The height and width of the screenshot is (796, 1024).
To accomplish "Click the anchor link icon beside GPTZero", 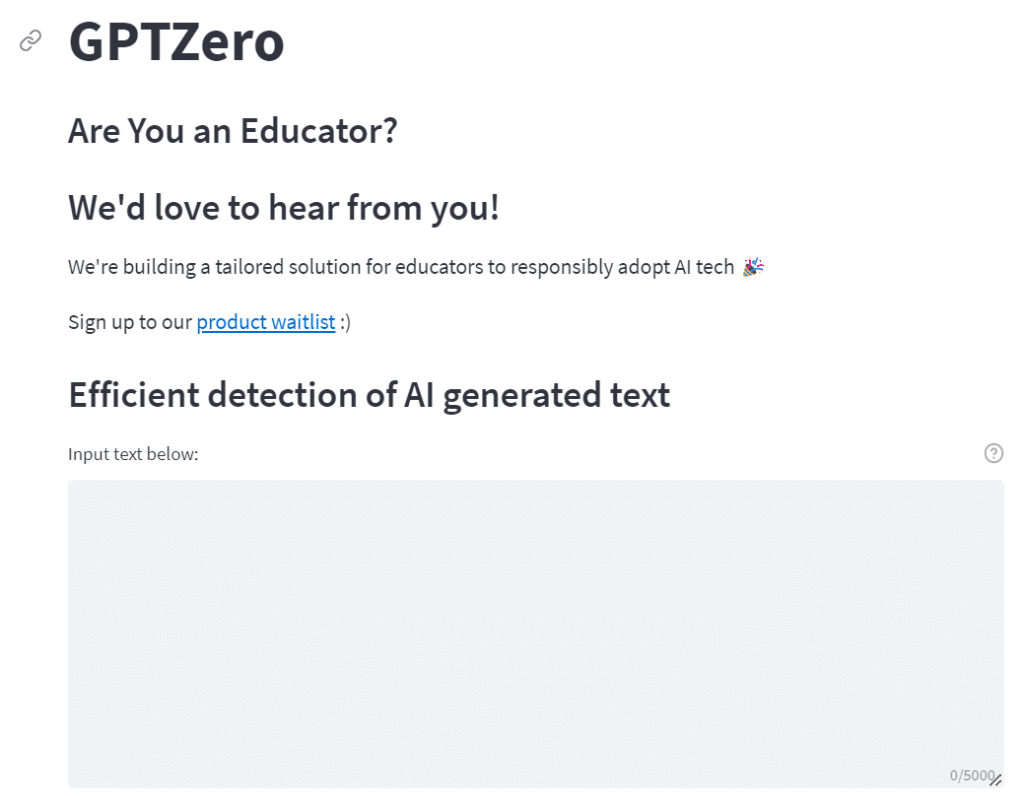I will pyautogui.click(x=31, y=41).
